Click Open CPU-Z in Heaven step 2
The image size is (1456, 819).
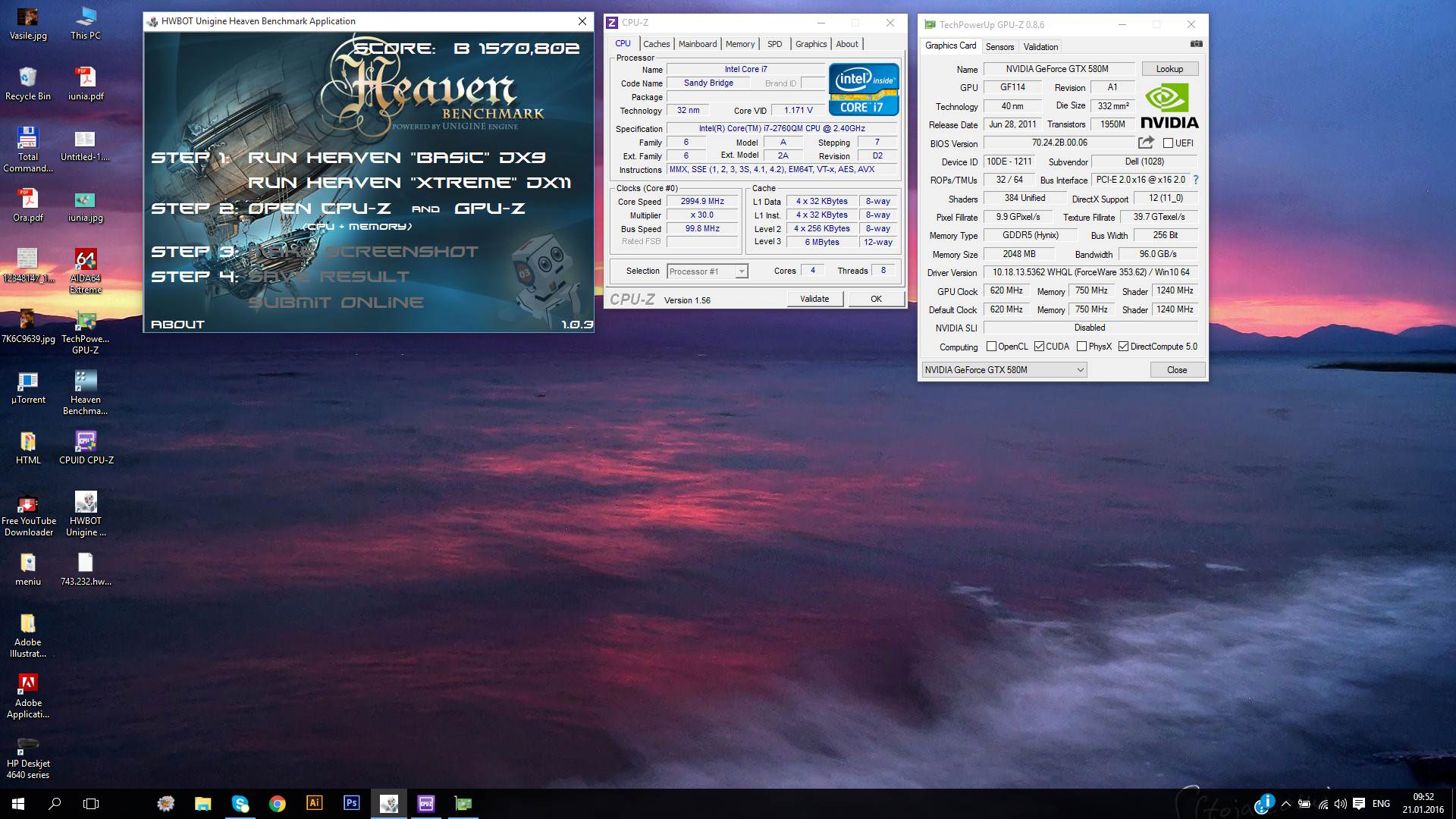point(319,209)
